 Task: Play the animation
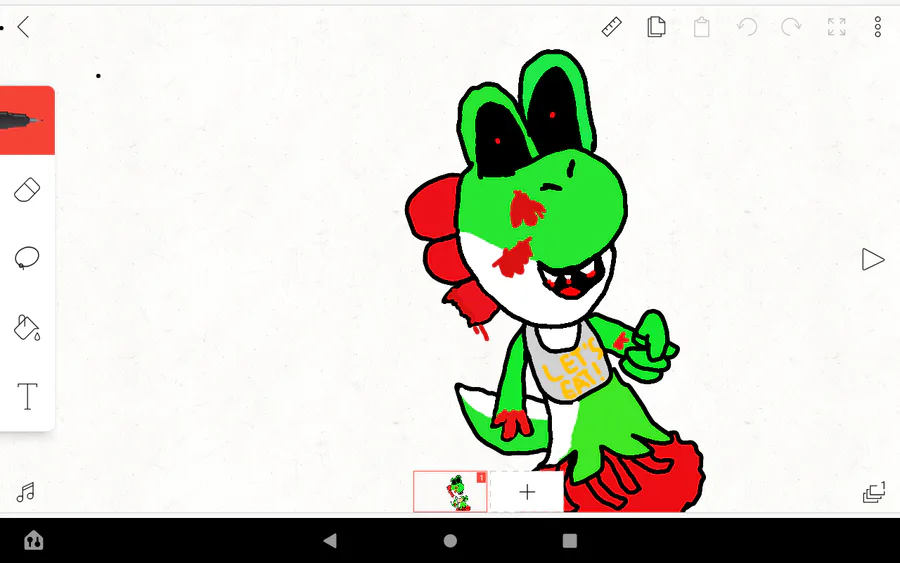[x=872, y=259]
